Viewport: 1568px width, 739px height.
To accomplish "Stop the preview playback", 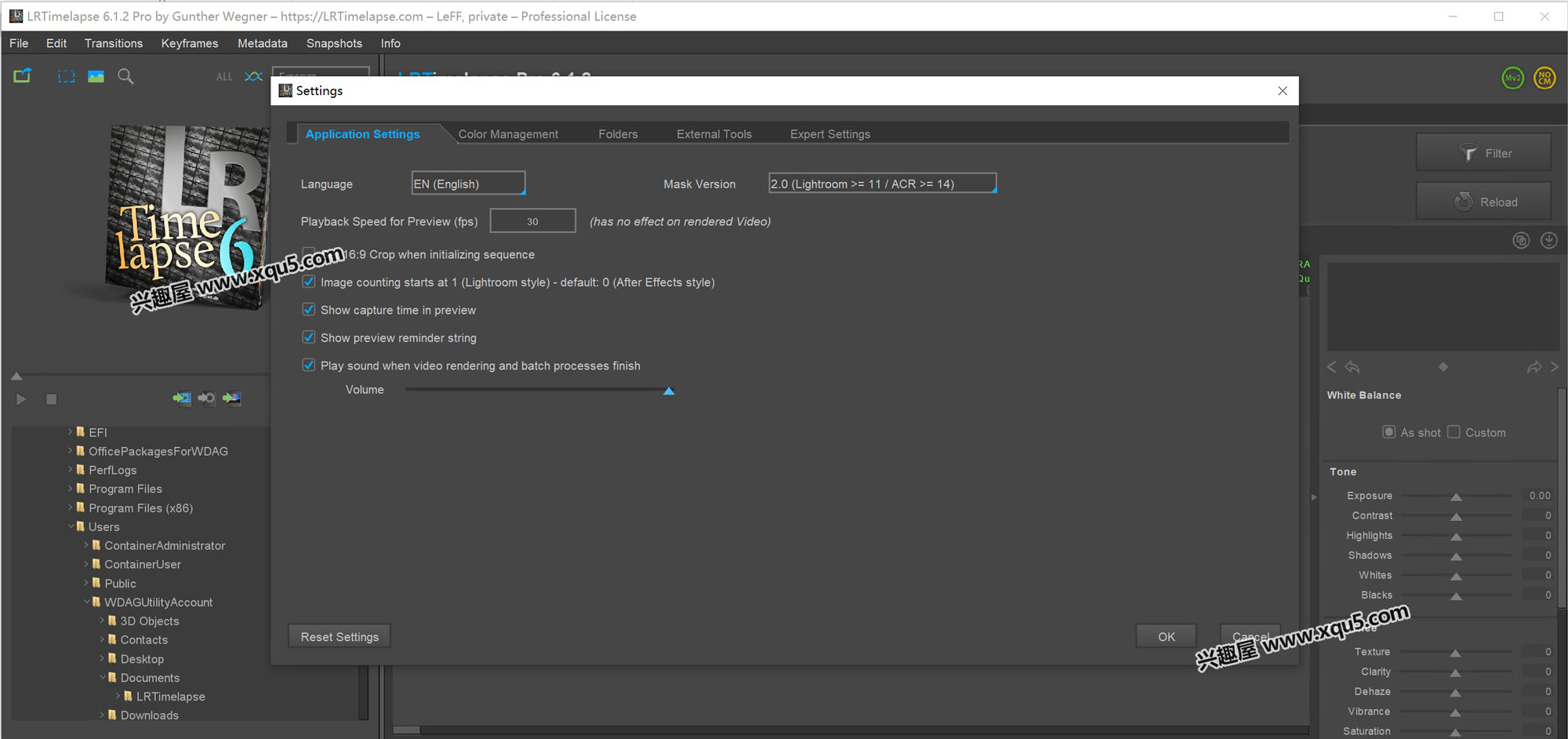I will pyautogui.click(x=51, y=399).
